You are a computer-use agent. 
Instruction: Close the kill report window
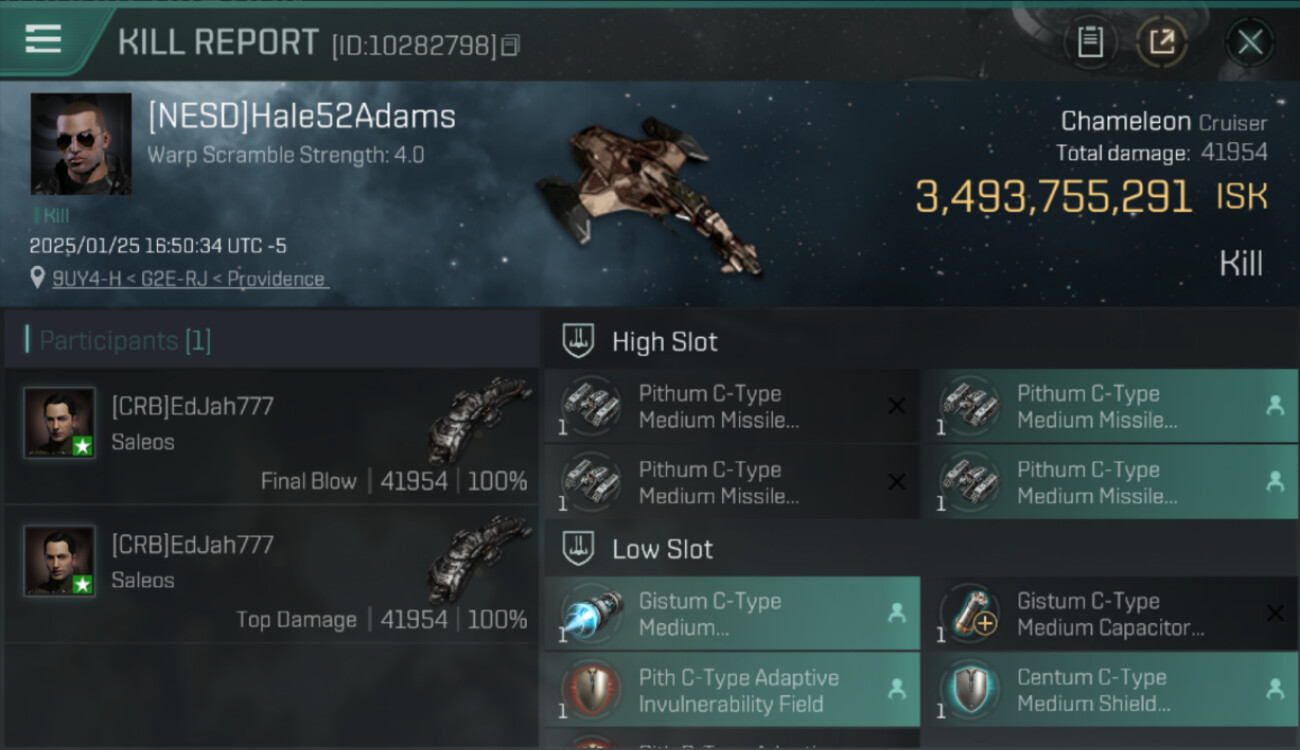(x=1250, y=42)
